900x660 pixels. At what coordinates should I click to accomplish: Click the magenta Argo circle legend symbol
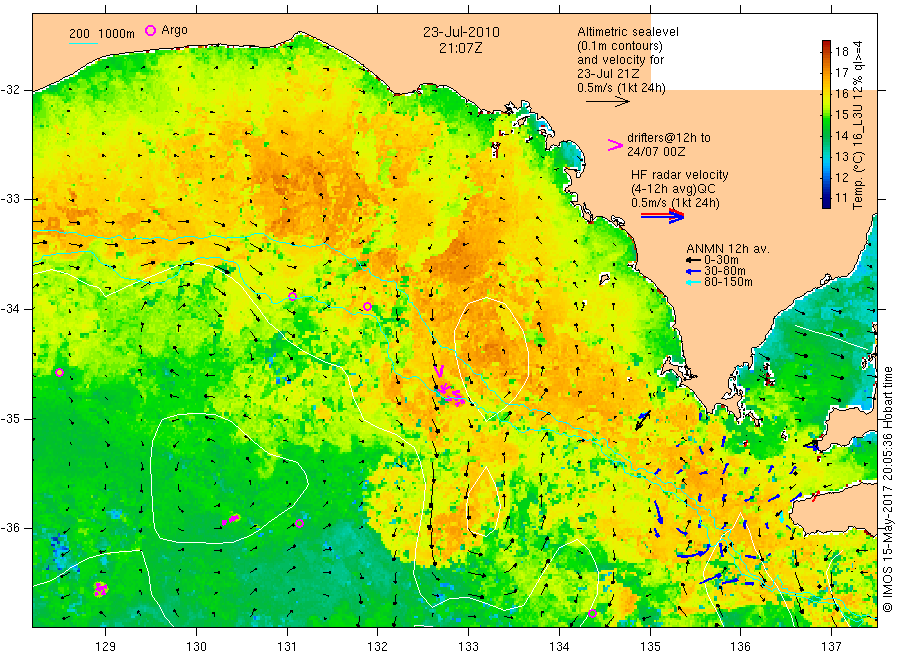[x=150, y=30]
